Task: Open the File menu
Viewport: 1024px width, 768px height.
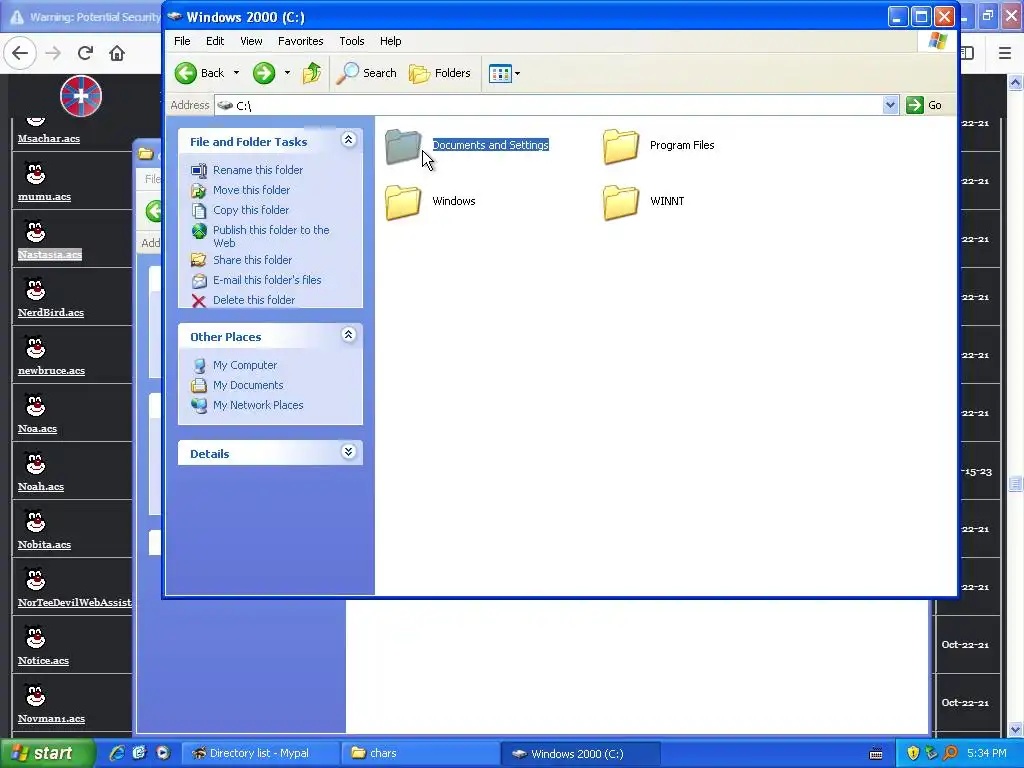Action: tap(182, 41)
